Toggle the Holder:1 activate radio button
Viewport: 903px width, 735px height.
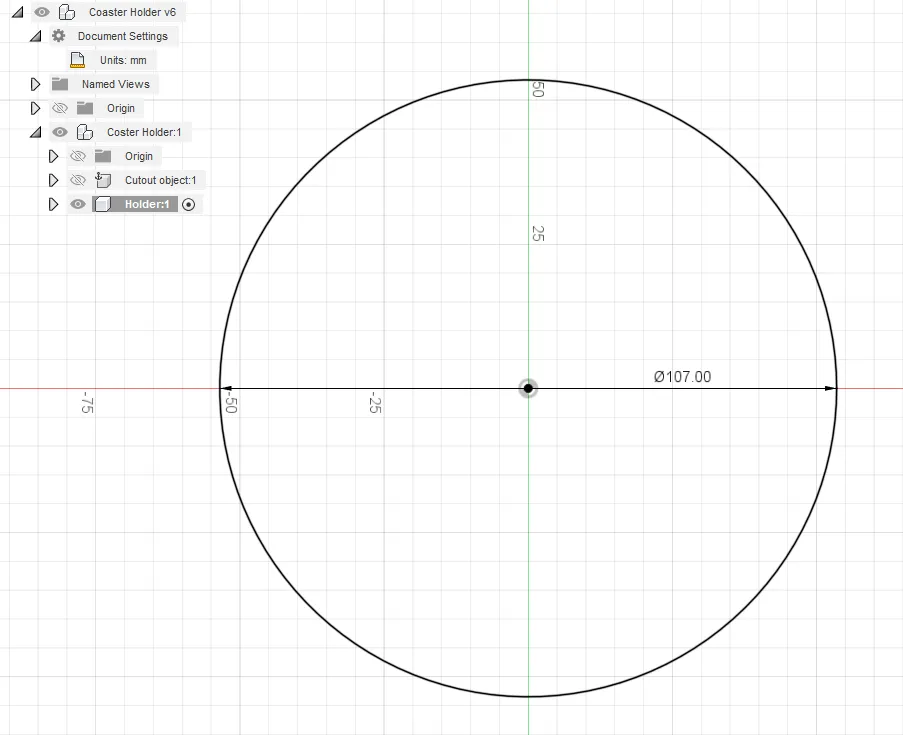tap(188, 204)
